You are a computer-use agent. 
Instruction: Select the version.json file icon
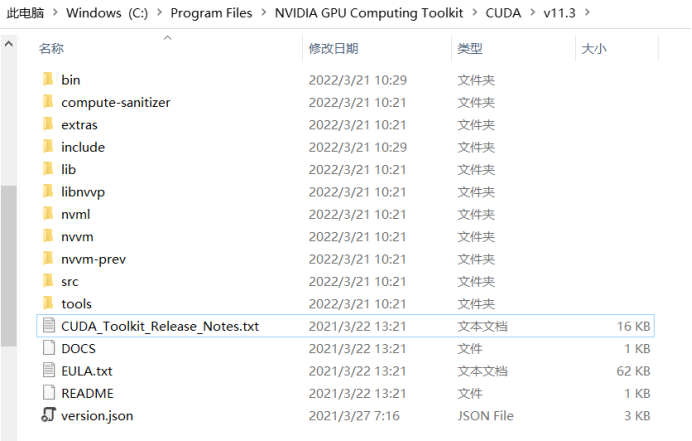point(49,415)
